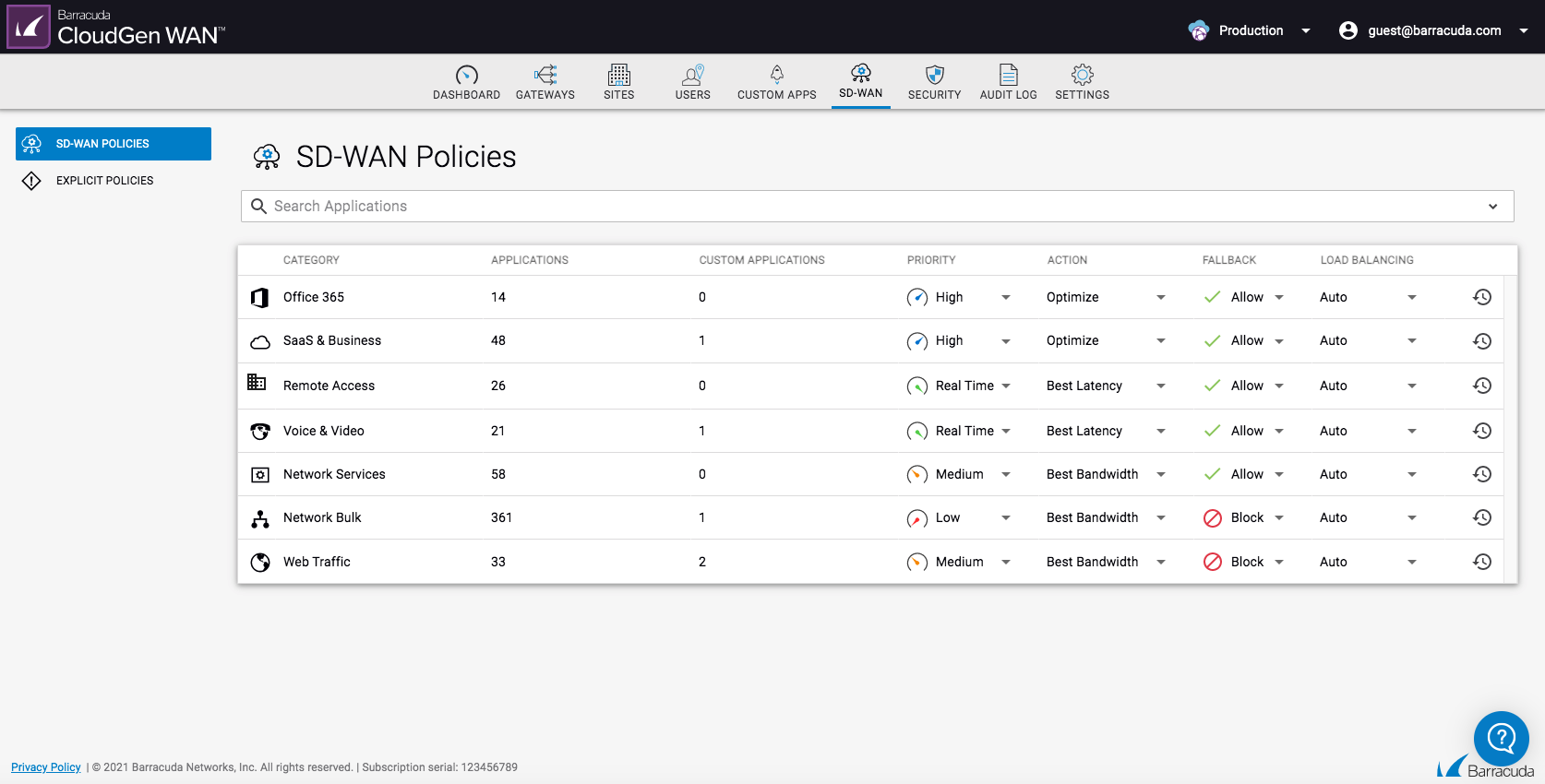The height and width of the screenshot is (784, 1545).
Task: Reset the Remote Access row history icon
Action: (1482, 386)
